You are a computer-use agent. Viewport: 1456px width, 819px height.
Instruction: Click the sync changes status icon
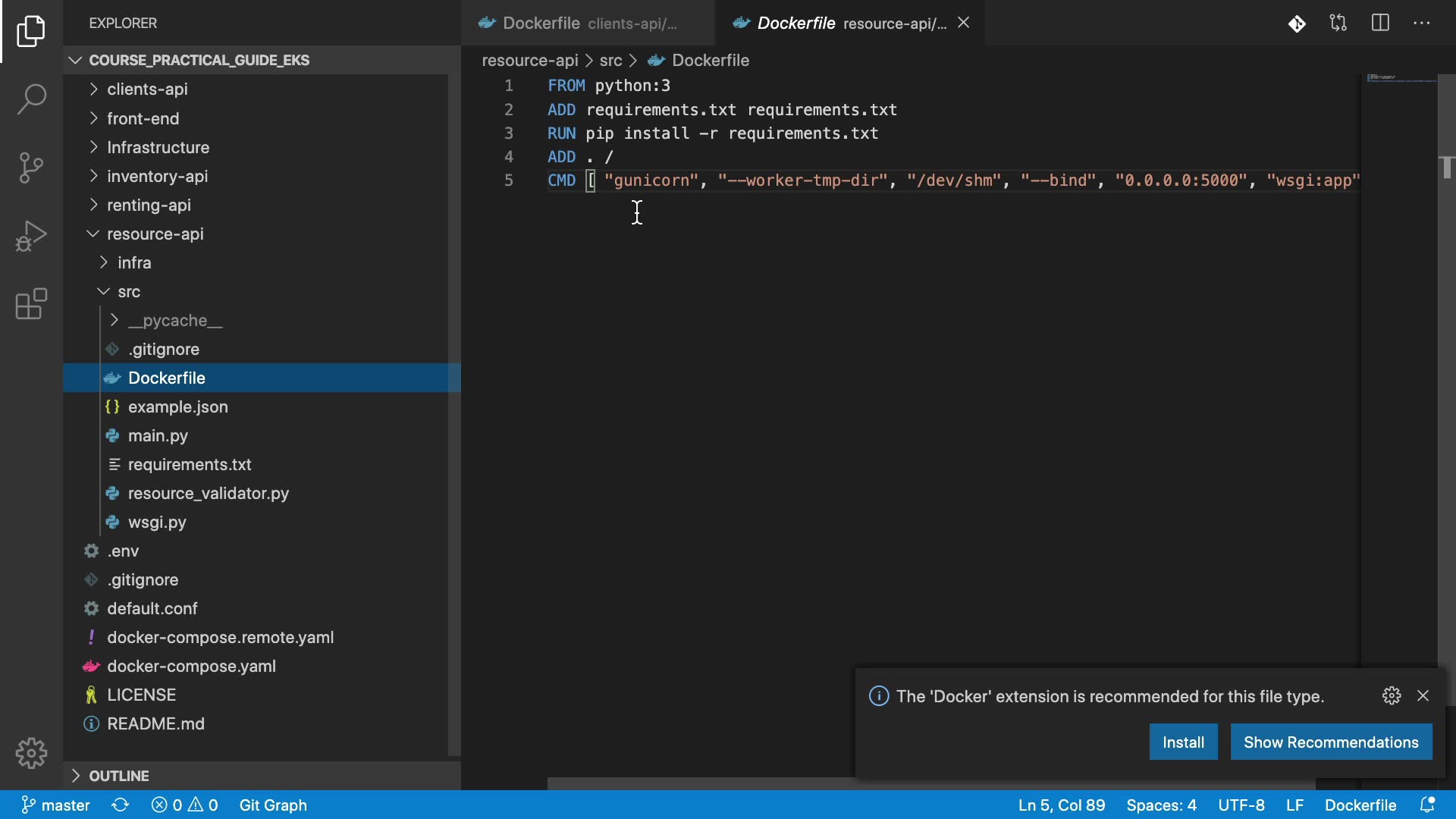pos(120,805)
